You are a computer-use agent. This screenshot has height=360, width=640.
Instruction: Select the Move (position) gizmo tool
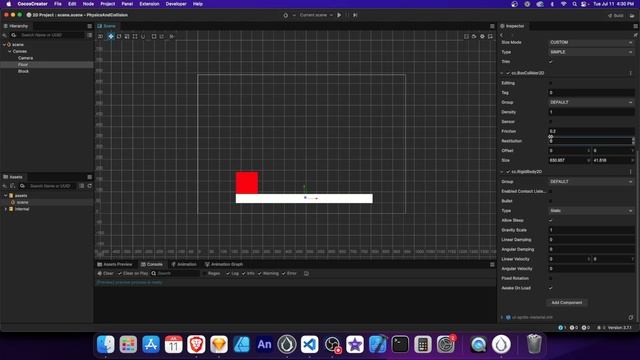point(111,36)
